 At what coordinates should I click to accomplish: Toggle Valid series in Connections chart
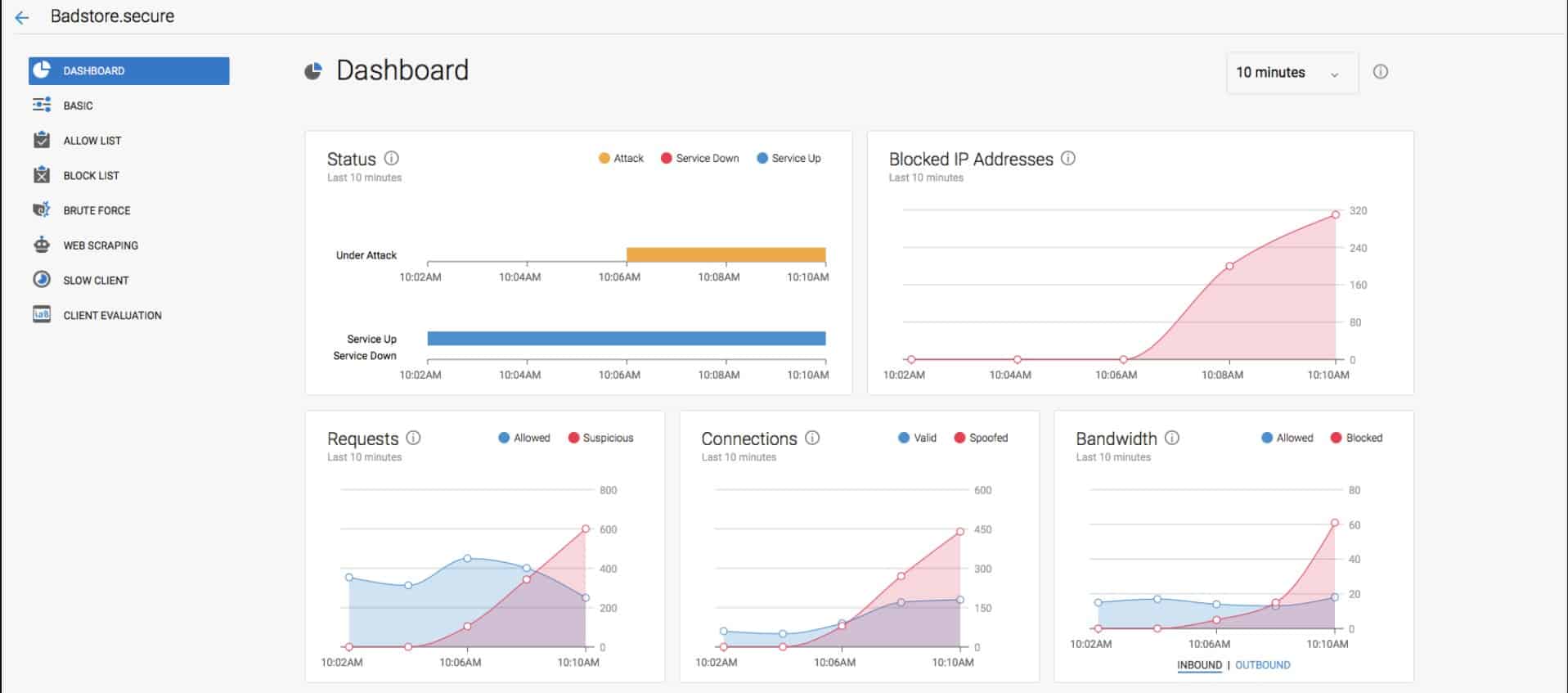[x=917, y=438]
